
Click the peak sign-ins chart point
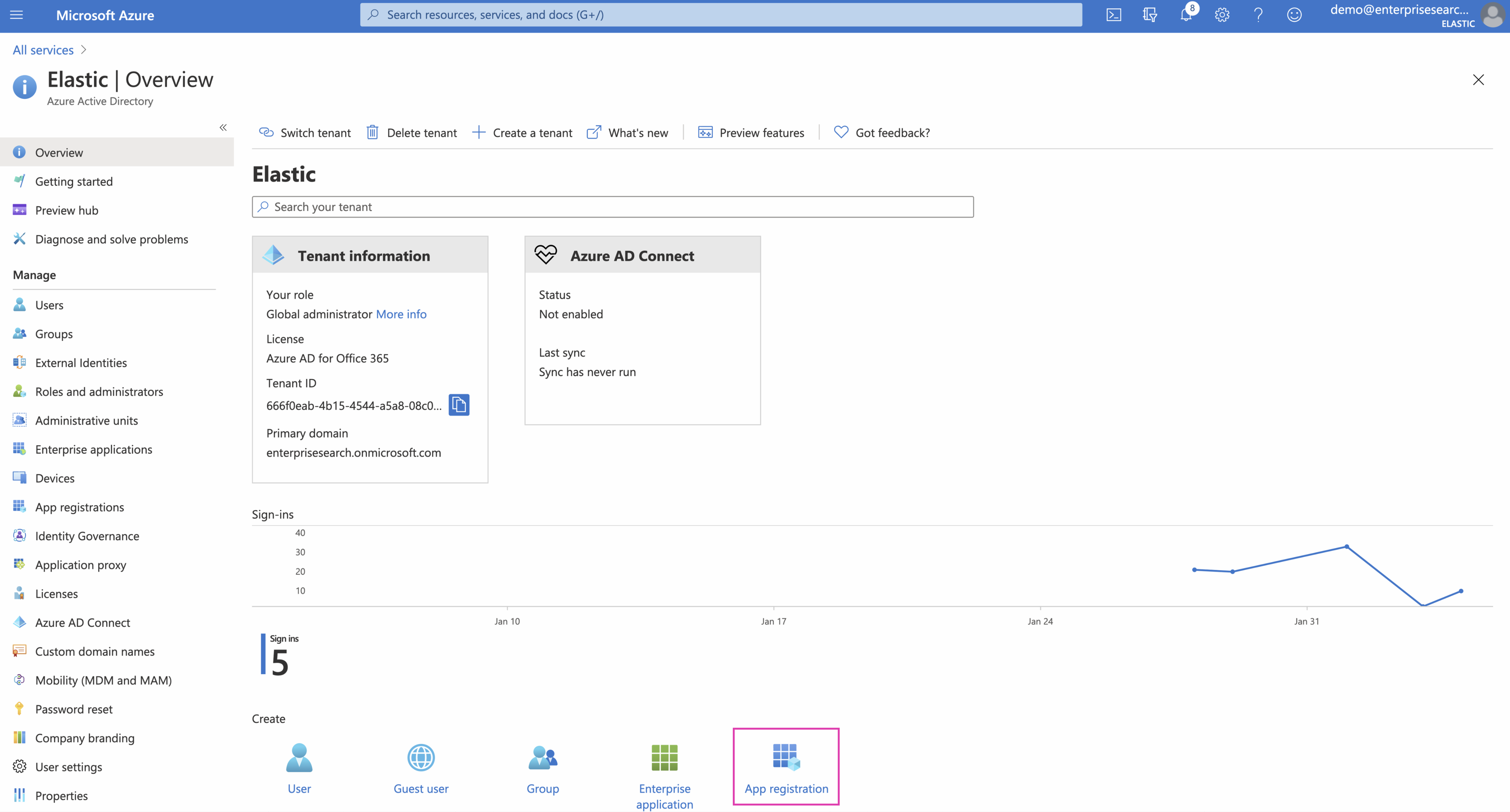tap(1347, 547)
